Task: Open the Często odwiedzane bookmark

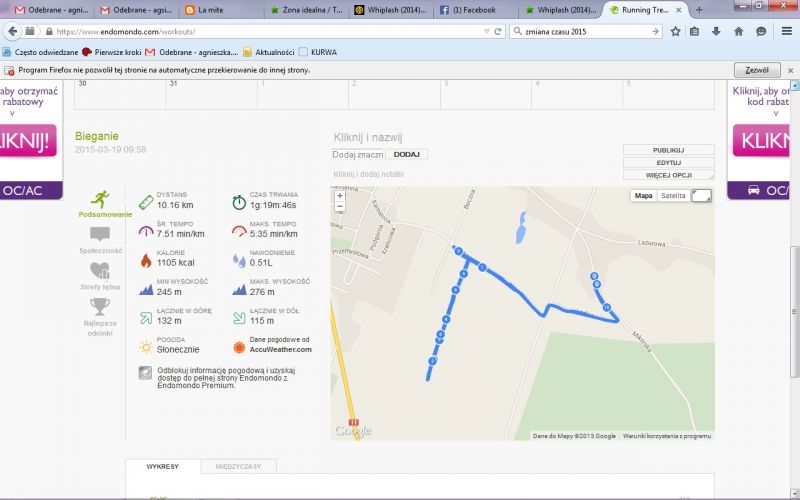Action: point(41,52)
